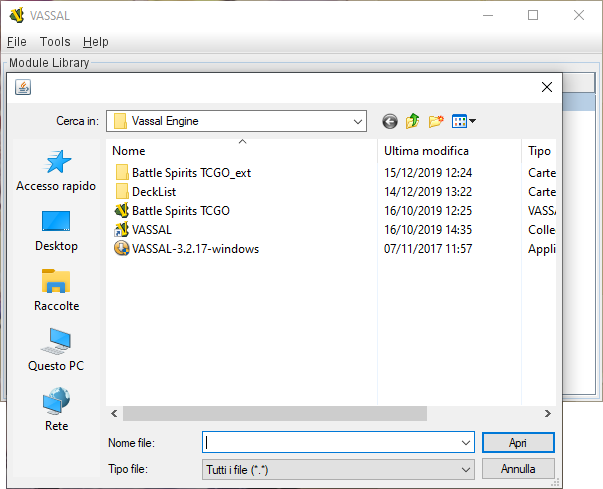
Task: Open Raccolte libraries shortcut
Action: [x=56, y=290]
